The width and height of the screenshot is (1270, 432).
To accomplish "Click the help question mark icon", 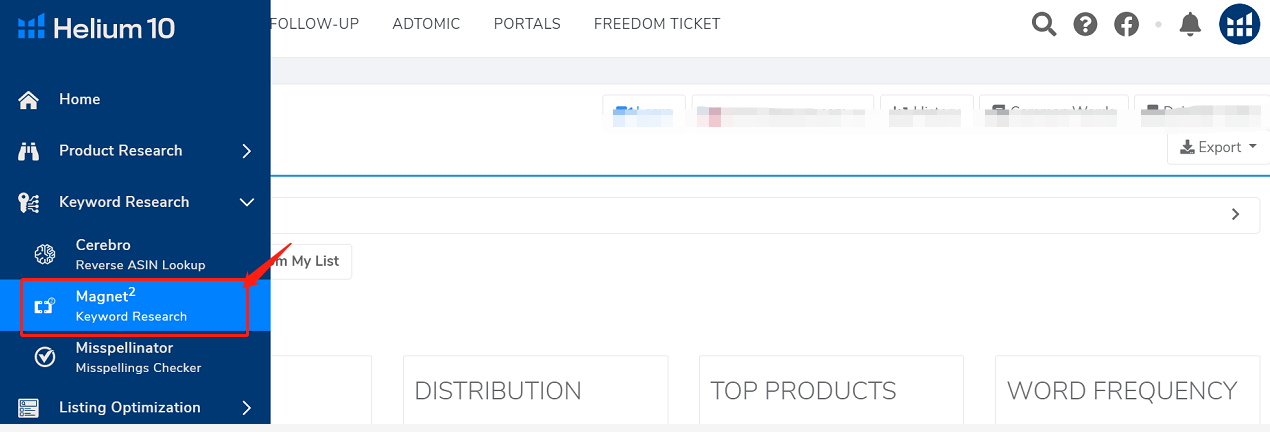I will click(x=1085, y=24).
